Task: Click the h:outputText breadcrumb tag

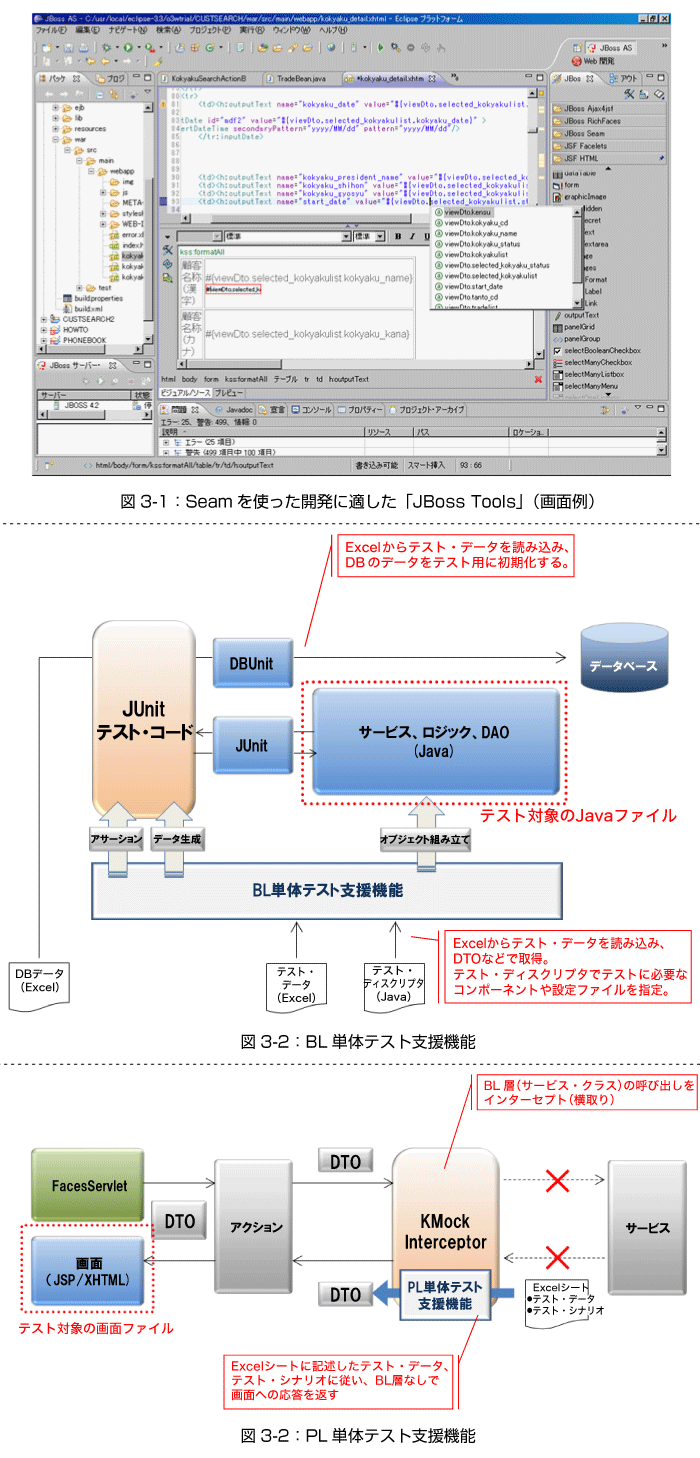Action: [x=348, y=379]
